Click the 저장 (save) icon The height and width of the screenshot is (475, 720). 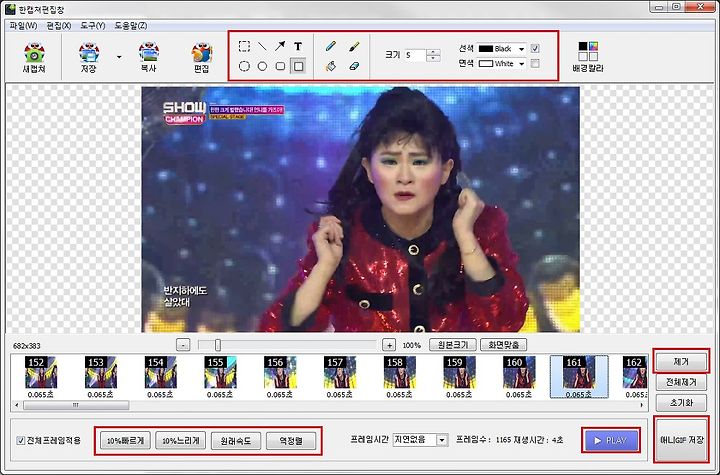(x=89, y=57)
